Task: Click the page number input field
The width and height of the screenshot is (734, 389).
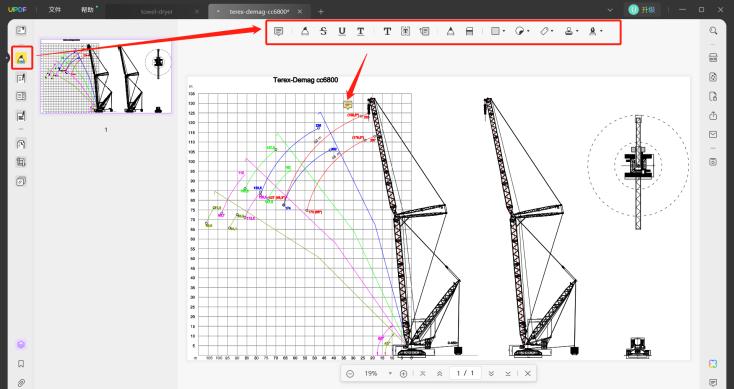Action: coord(465,374)
